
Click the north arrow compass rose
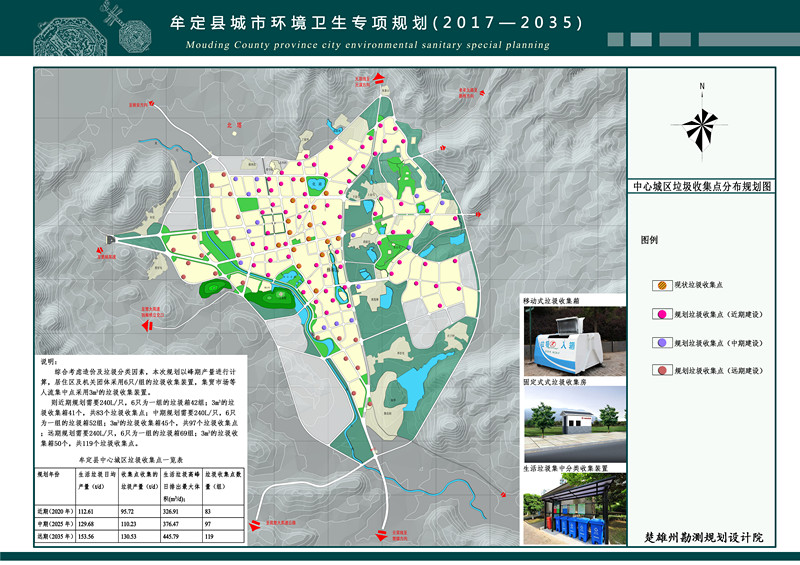pyautogui.click(x=702, y=124)
